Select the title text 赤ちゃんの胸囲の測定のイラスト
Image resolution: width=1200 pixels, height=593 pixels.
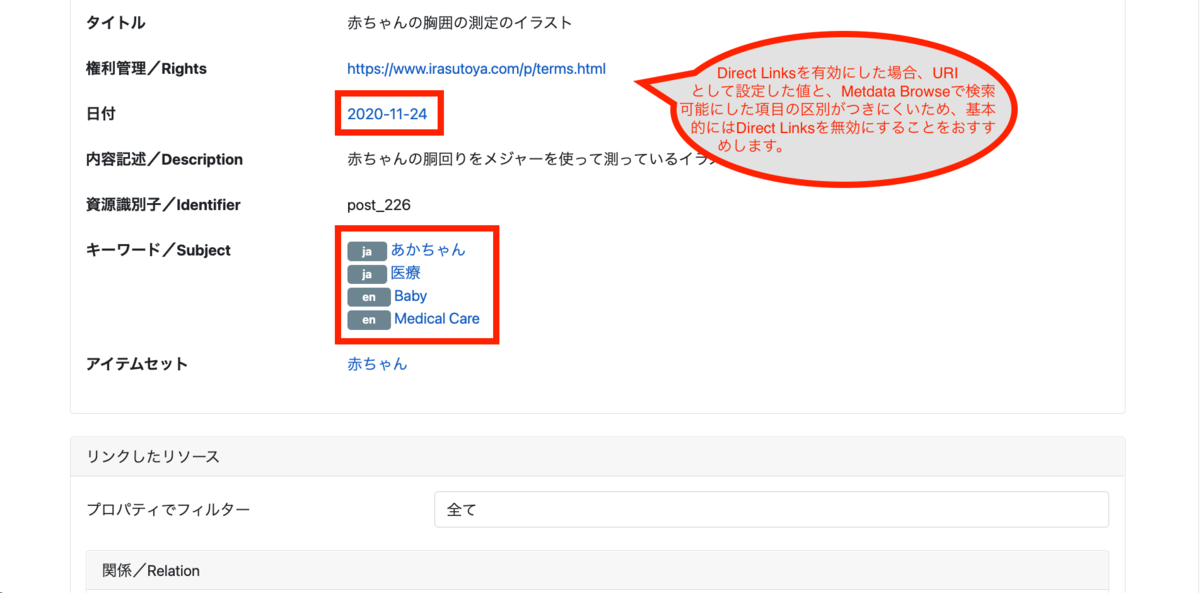pos(460,23)
